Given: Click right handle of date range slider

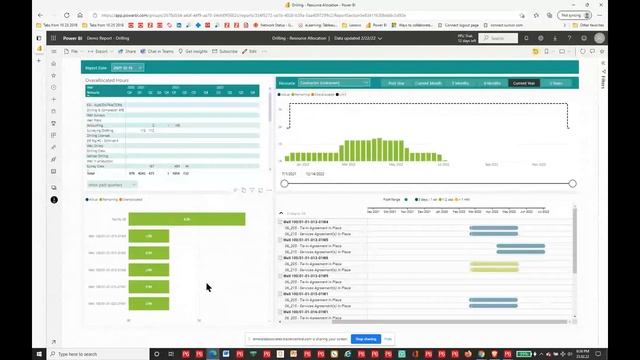Looking at the screenshot, I should click(x=572, y=184).
